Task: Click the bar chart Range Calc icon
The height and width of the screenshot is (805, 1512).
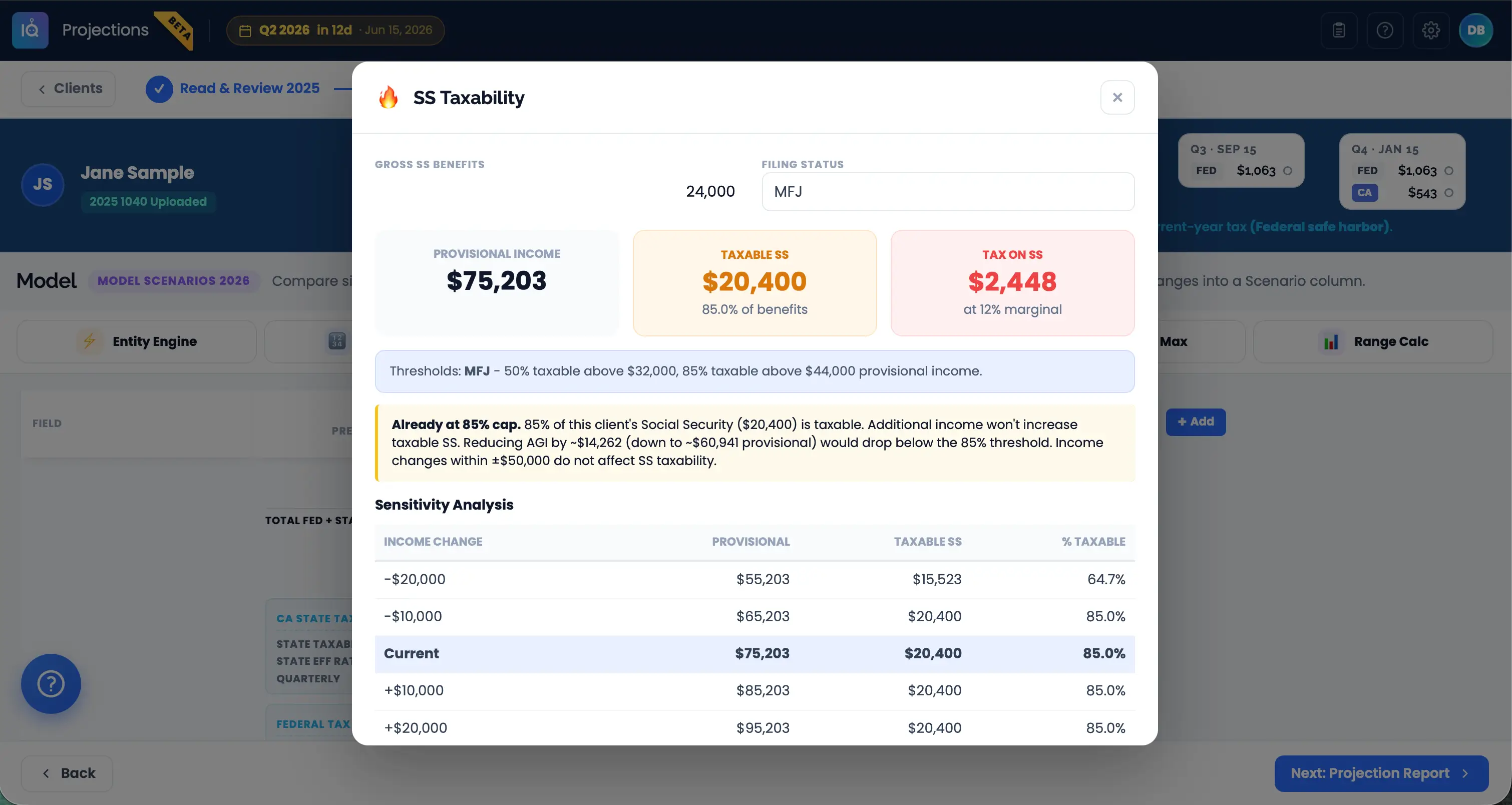Action: (1331, 342)
